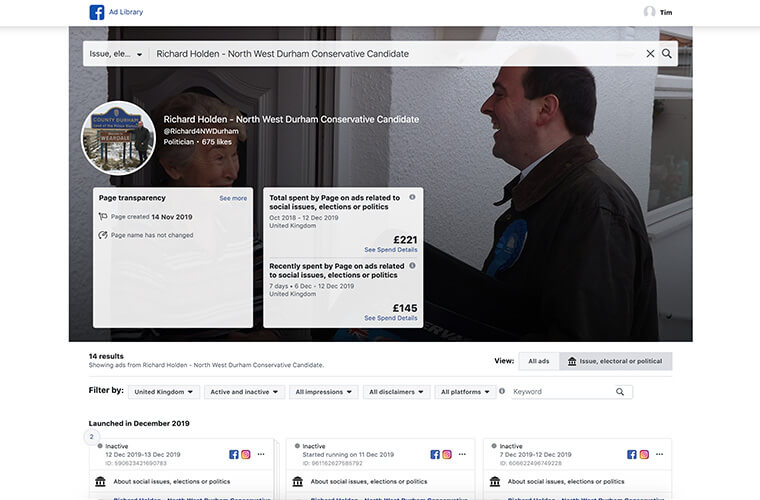
Task: Switch view to All ads
Action: coord(538,361)
